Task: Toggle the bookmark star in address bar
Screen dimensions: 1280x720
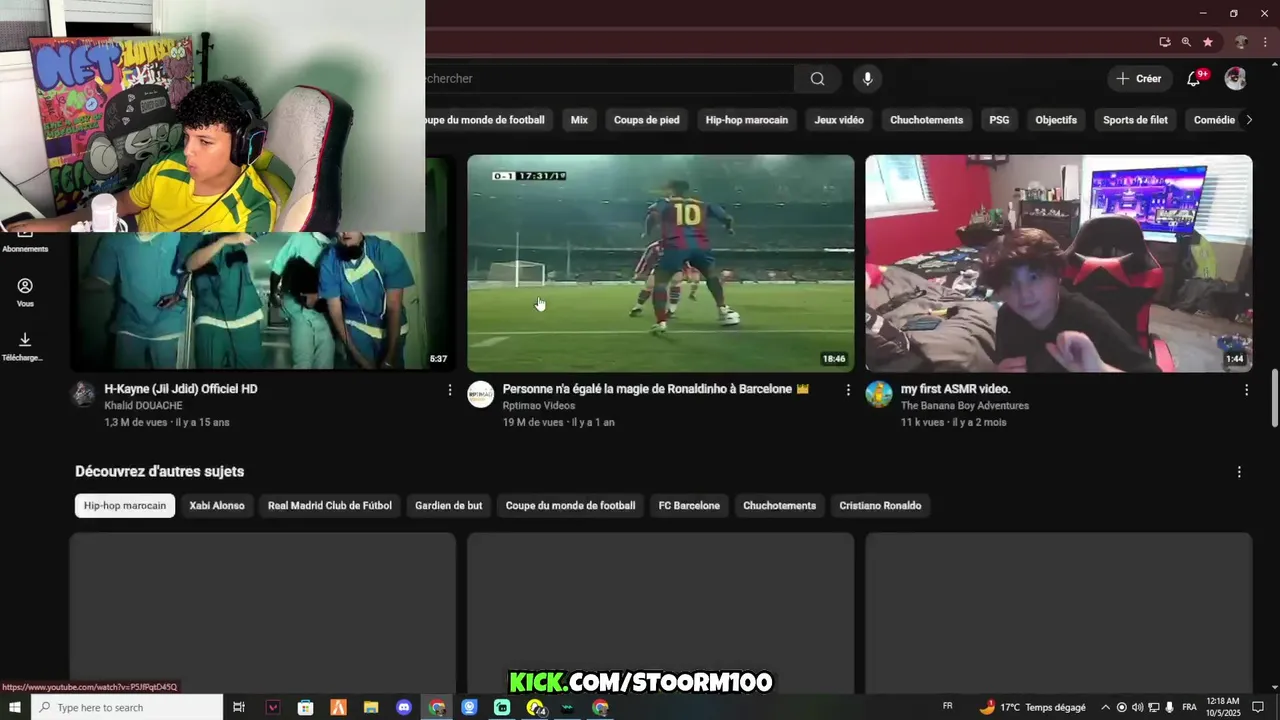Action: tap(1208, 42)
